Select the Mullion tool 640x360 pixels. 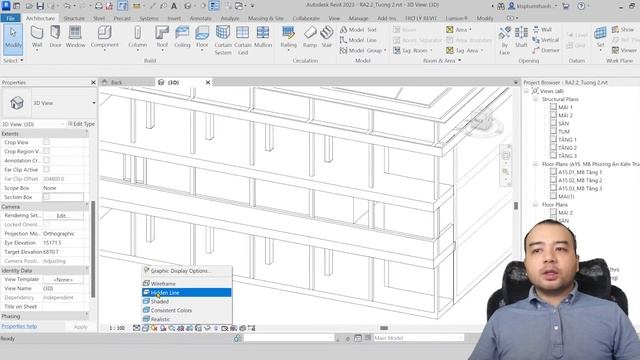click(263, 37)
